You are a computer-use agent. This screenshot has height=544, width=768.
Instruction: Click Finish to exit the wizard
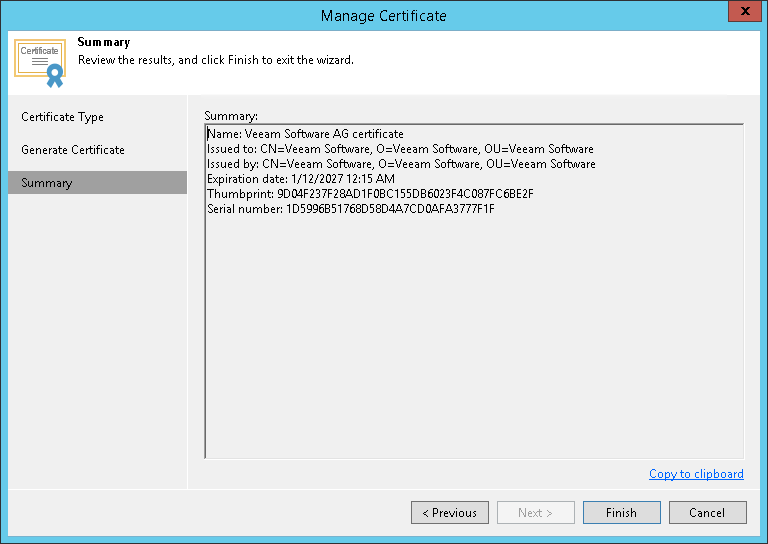[621, 513]
